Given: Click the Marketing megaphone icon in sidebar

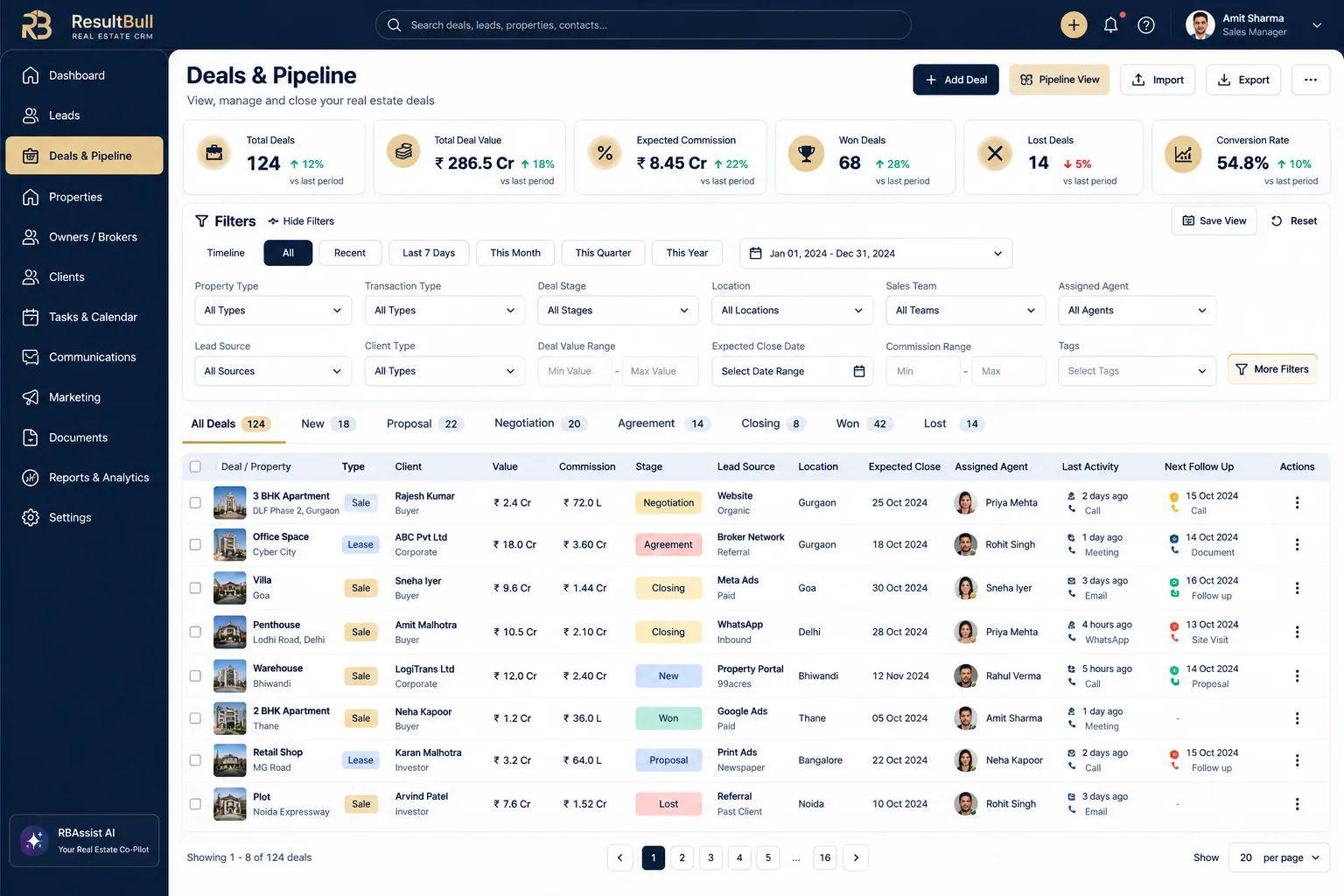Looking at the screenshot, I should (31, 397).
